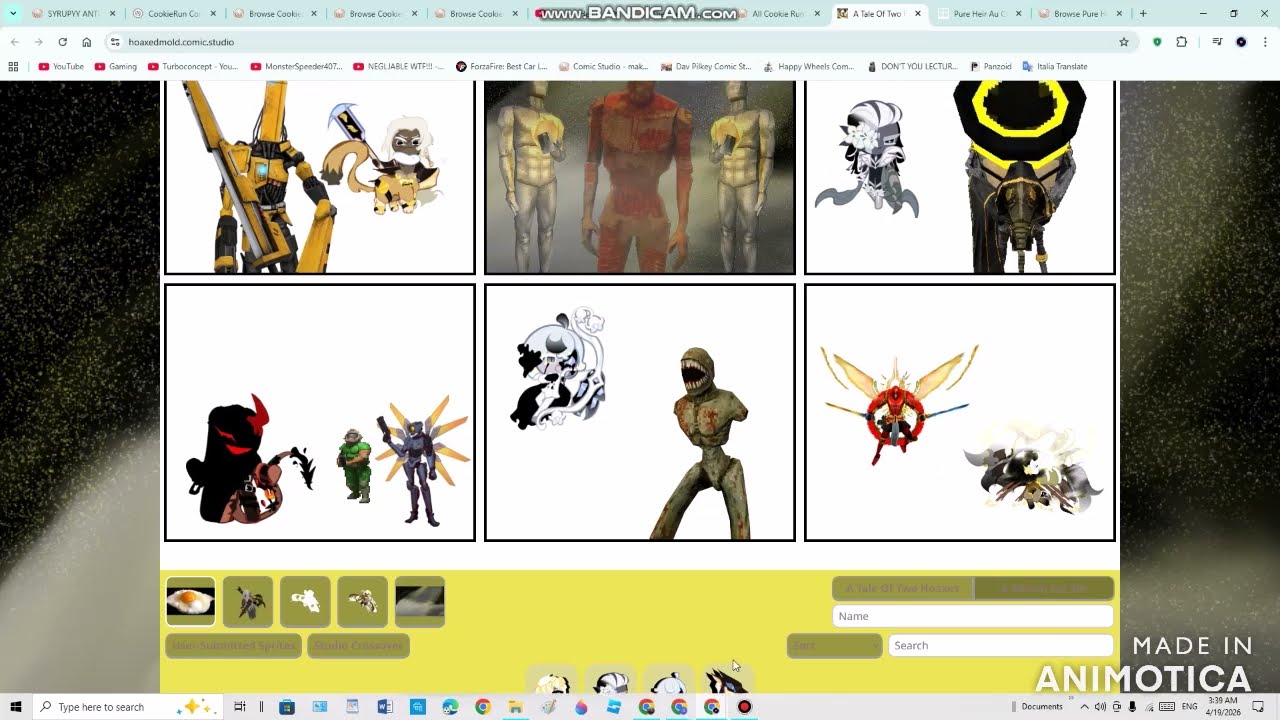This screenshot has width=1280, height=720.
Task: Open the comic panel with the screaming zombie
Action: (x=640, y=413)
